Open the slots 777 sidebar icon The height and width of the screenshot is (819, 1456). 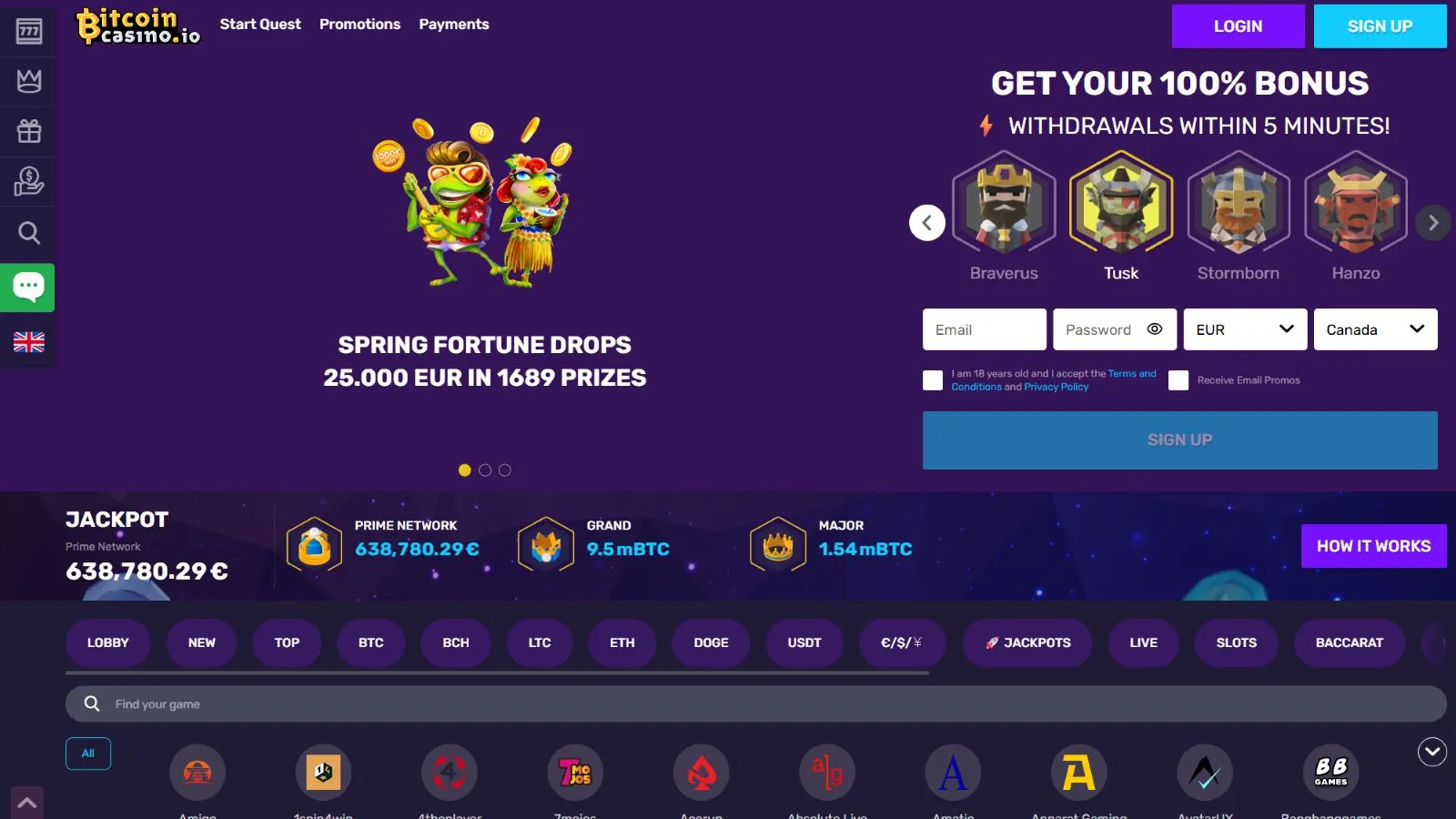(28, 31)
